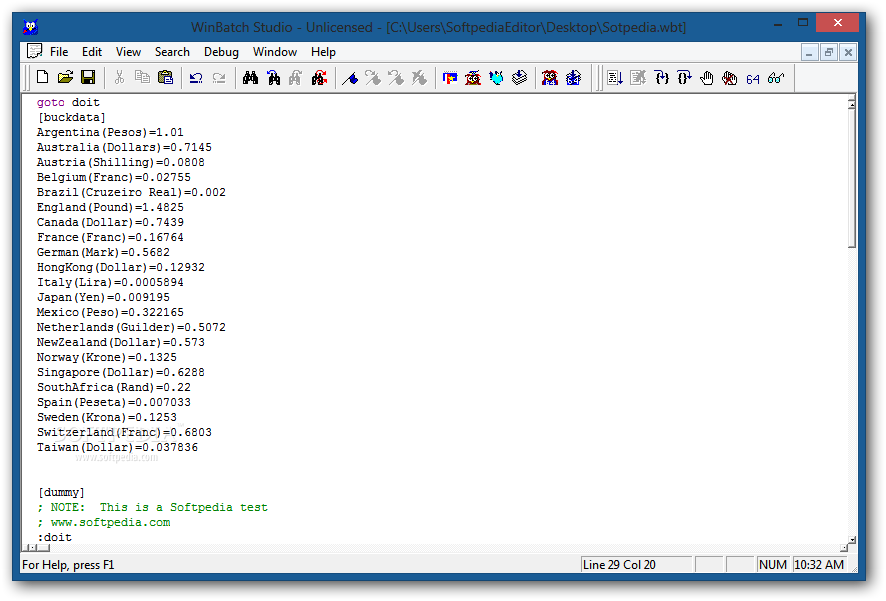Click the Redo arrow icon
886x601 pixels.
click(219, 77)
